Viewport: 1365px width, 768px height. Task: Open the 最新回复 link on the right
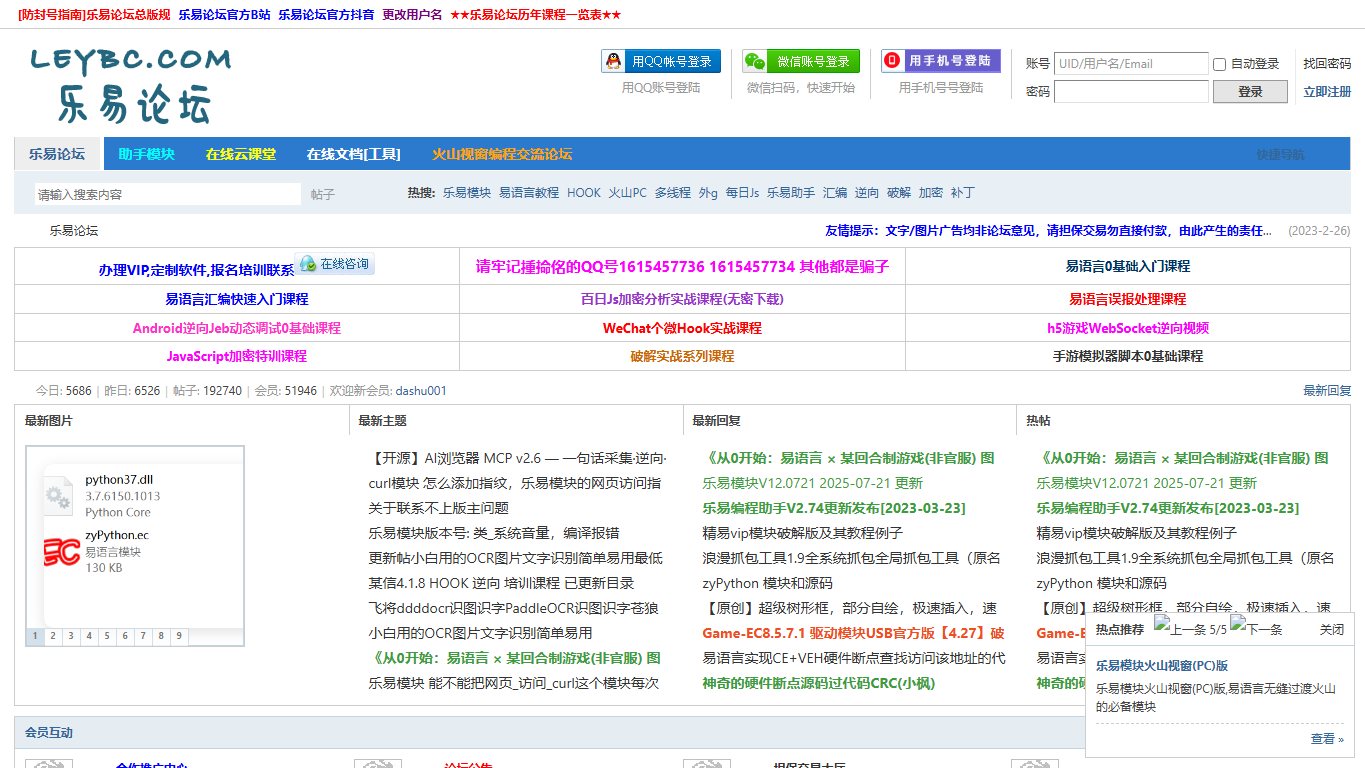click(1327, 391)
